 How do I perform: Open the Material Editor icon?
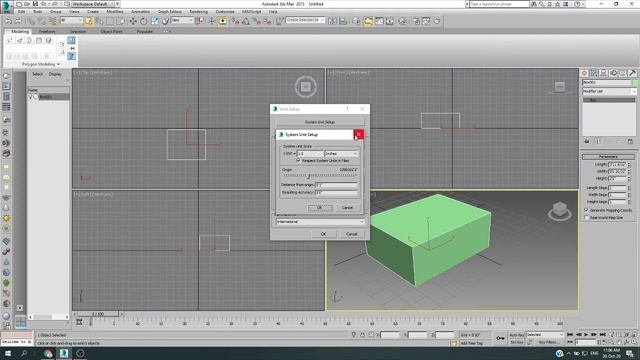coord(402,21)
